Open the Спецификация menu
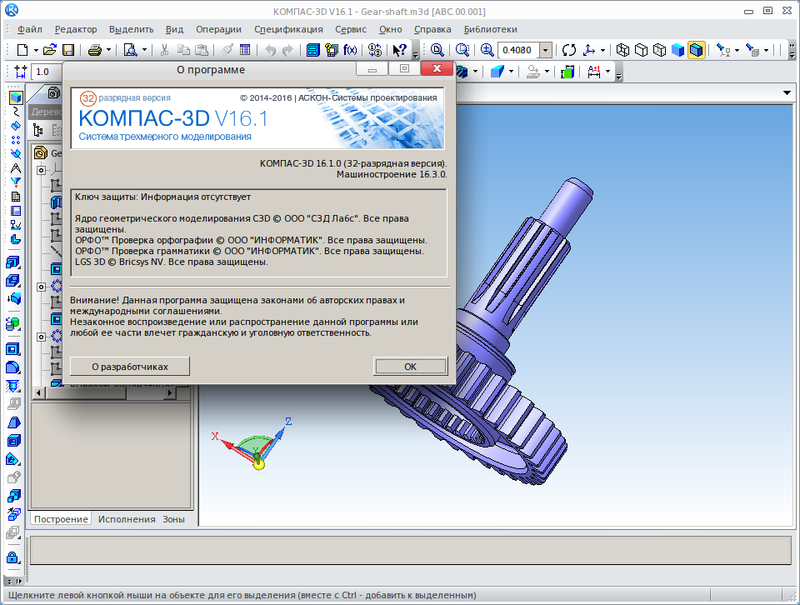This screenshot has width=800, height=605. click(288, 30)
